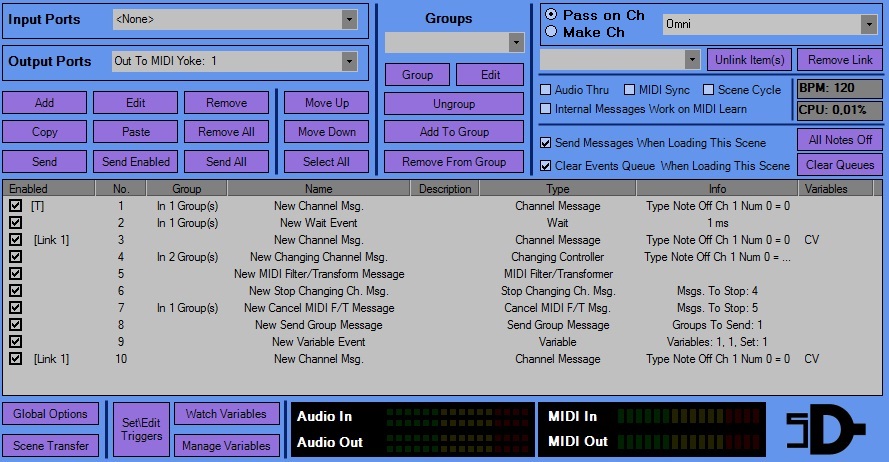This screenshot has height=462, width=889.
Task: Click the Edit button under Groups
Action: point(490,74)
